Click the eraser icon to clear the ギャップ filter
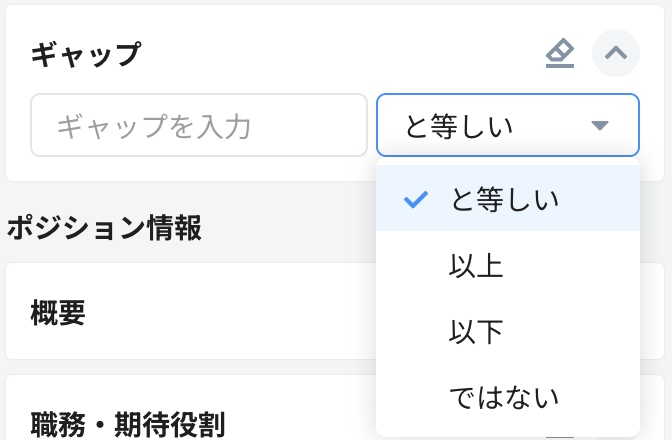 [x=560, y=54]
